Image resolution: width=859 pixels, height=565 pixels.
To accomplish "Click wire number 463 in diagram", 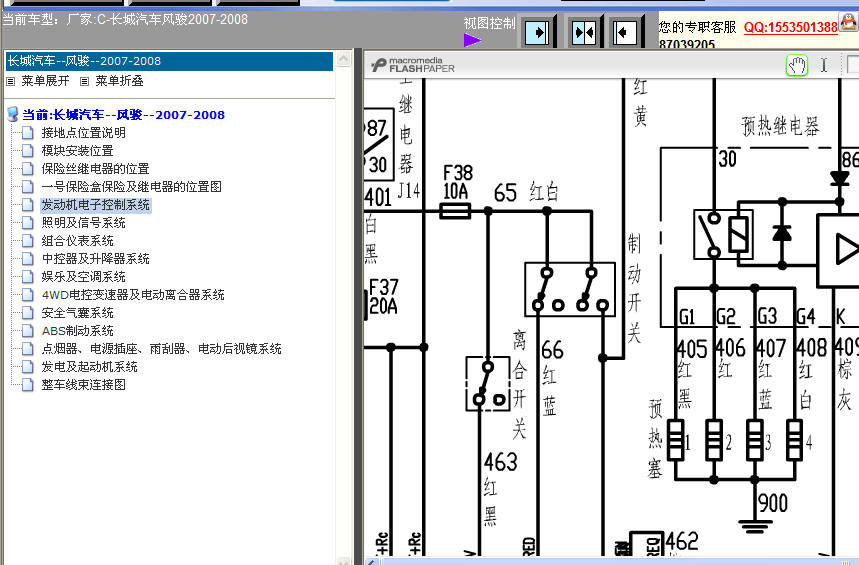I will [x=501, y=462].
